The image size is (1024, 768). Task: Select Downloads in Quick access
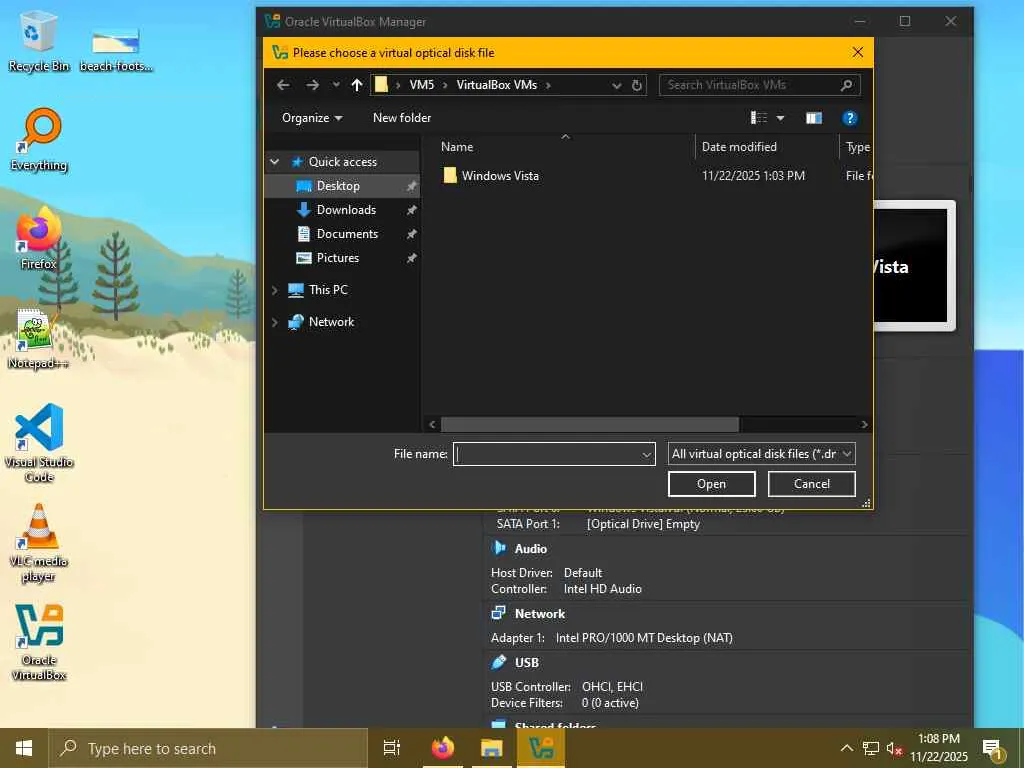[346, 210]
